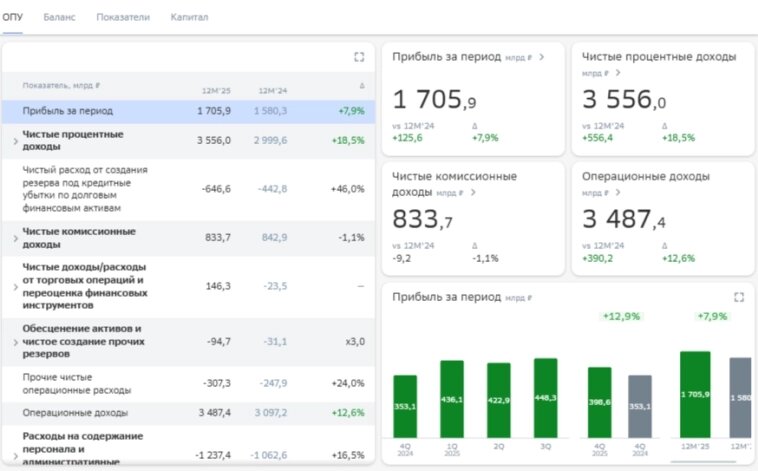This screenshot has height=471, width=758.
Task: Click the Операционные доходы table row
Action: (x=189, y=413)
